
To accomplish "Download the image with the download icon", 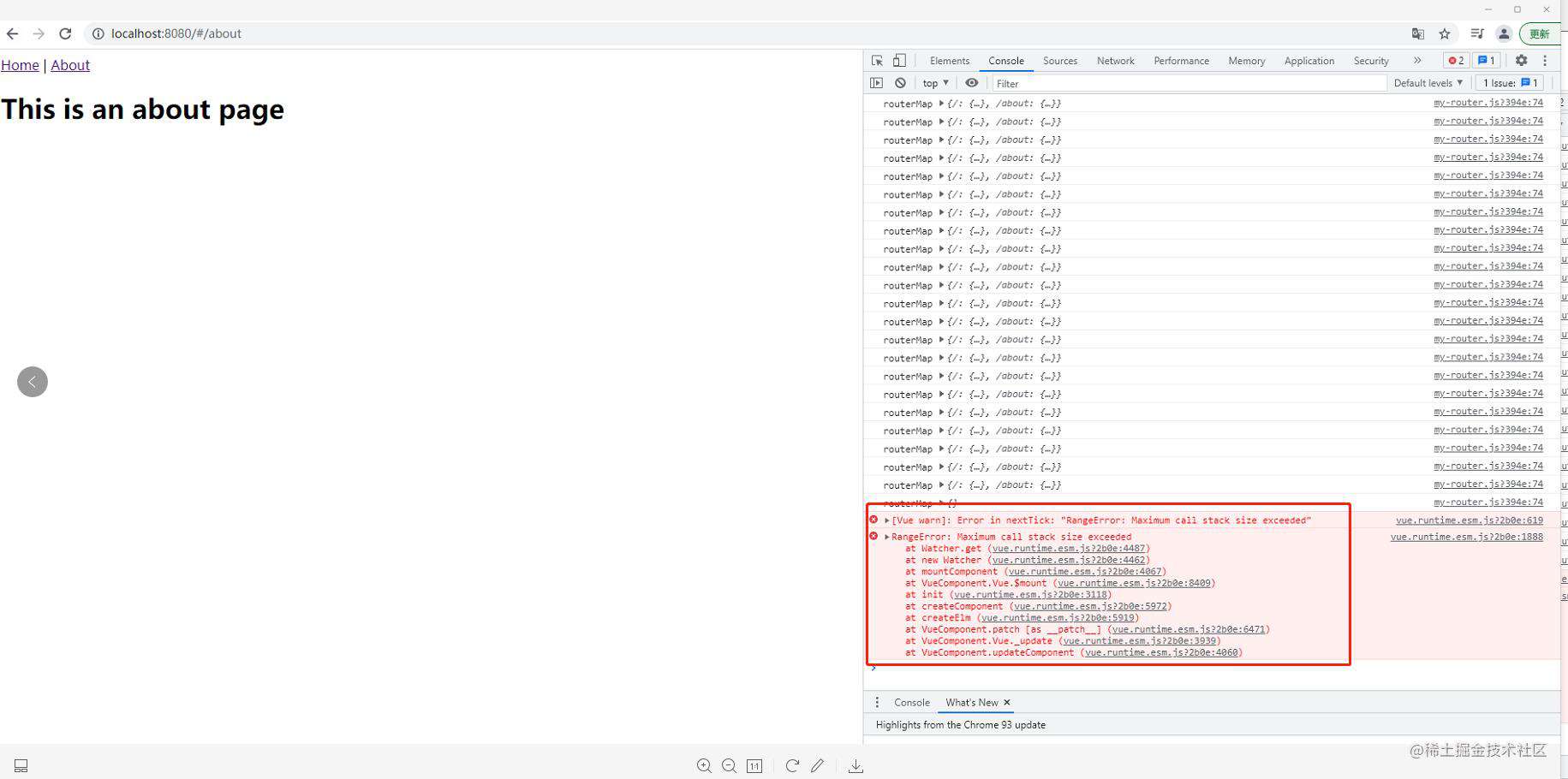I will pyautogui.click(x=856, y=765).
